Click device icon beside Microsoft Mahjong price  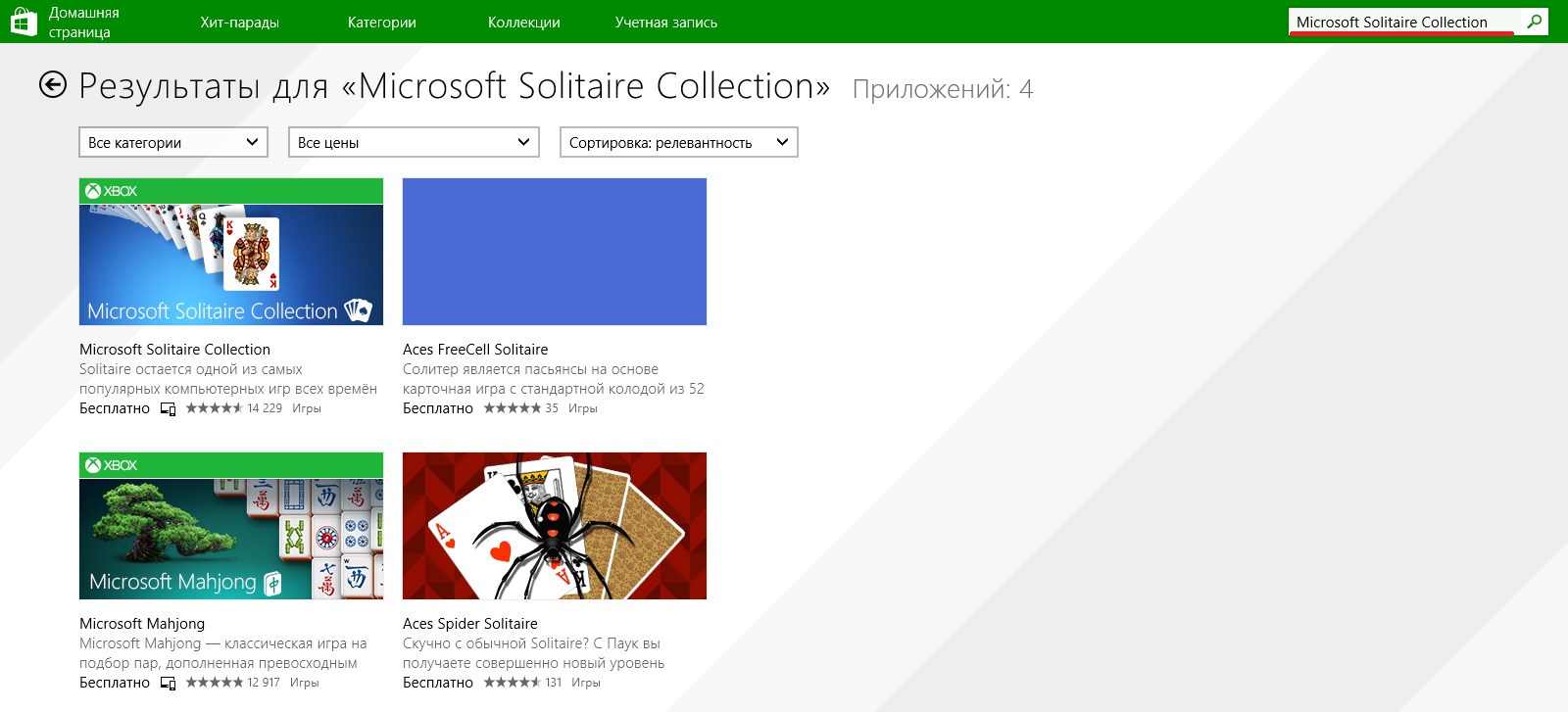tap(168, 684)
